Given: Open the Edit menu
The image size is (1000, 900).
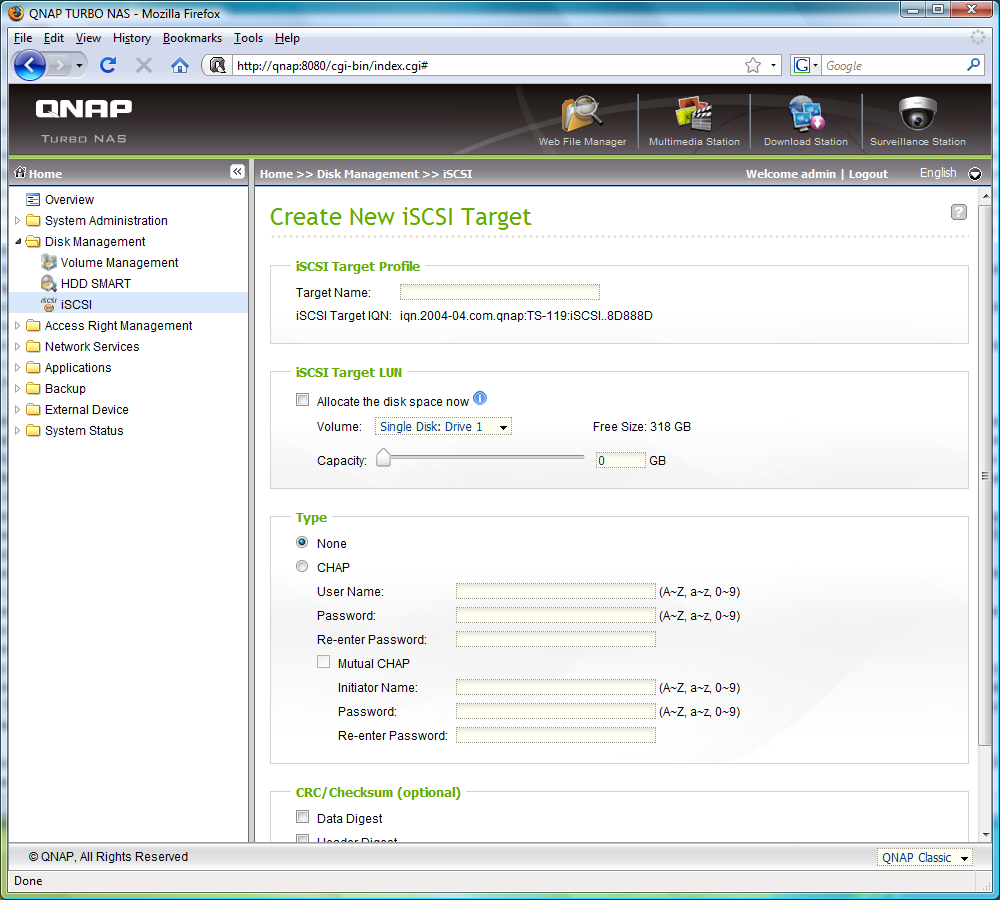Looking at the screenshot, I should (54, 38).
